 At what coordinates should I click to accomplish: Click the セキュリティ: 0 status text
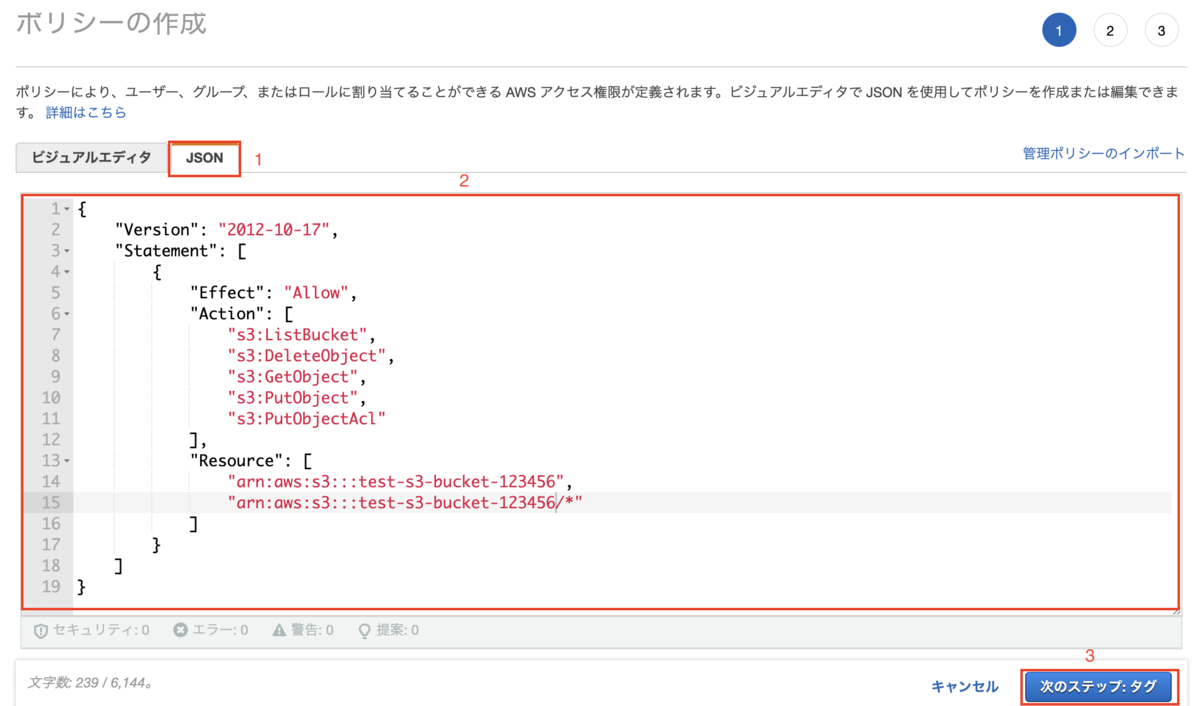[100, 631]
